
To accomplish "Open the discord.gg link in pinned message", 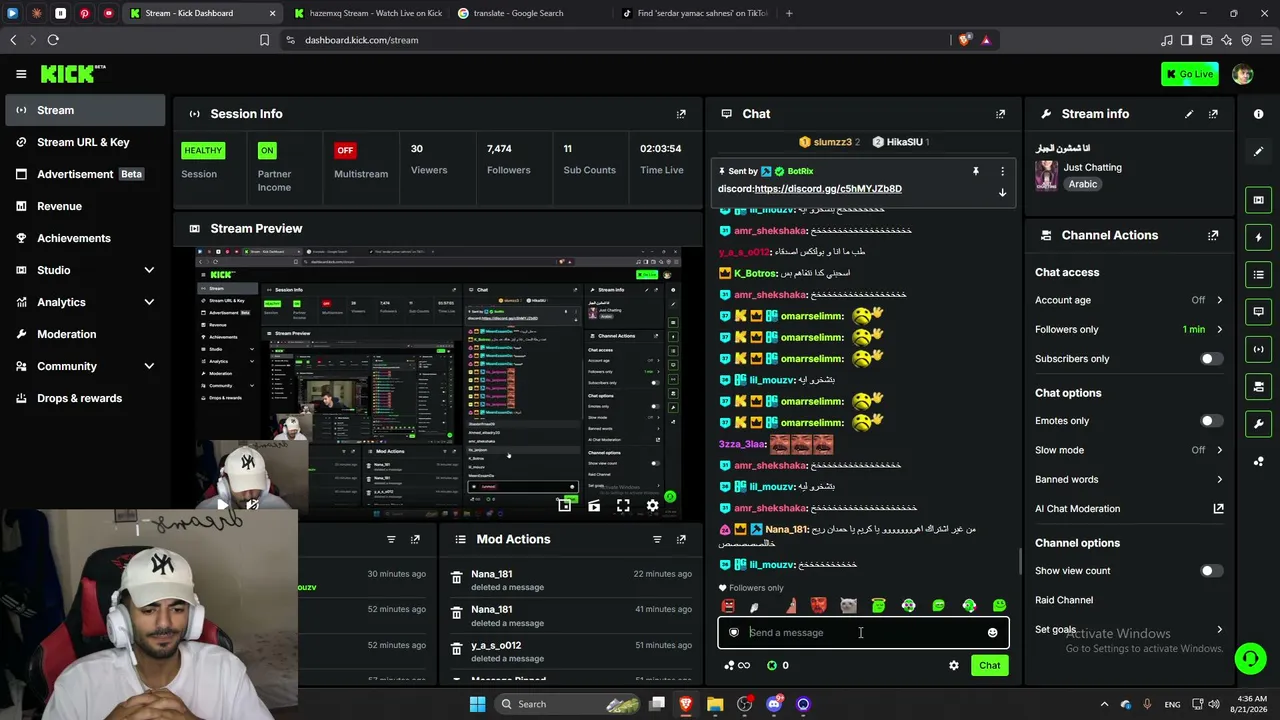I will pos(828,189).
